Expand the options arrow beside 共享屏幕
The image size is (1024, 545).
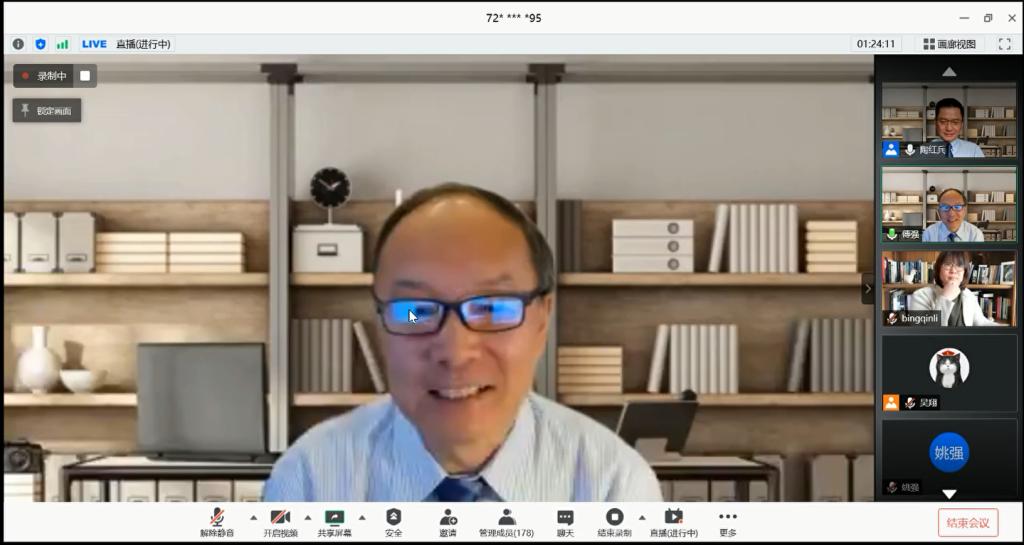(x=362, y=517)
